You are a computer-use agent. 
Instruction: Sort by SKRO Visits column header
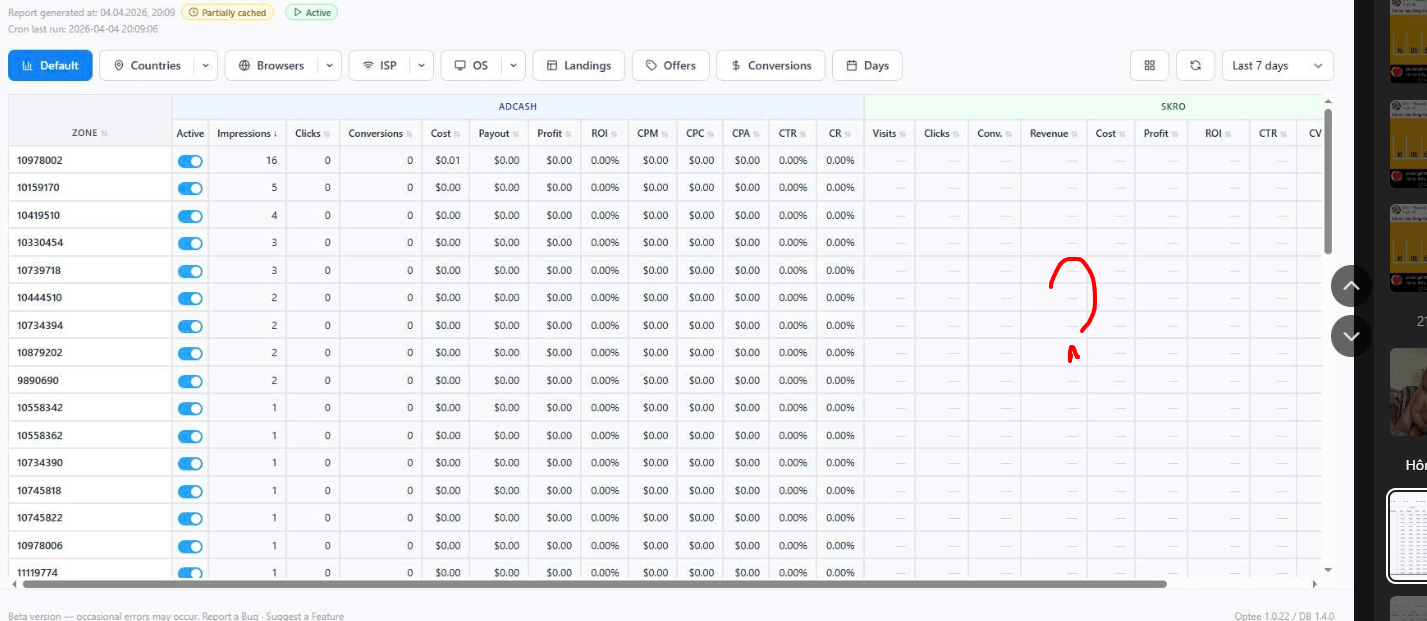pyautogui.click(x=889, y=133)
